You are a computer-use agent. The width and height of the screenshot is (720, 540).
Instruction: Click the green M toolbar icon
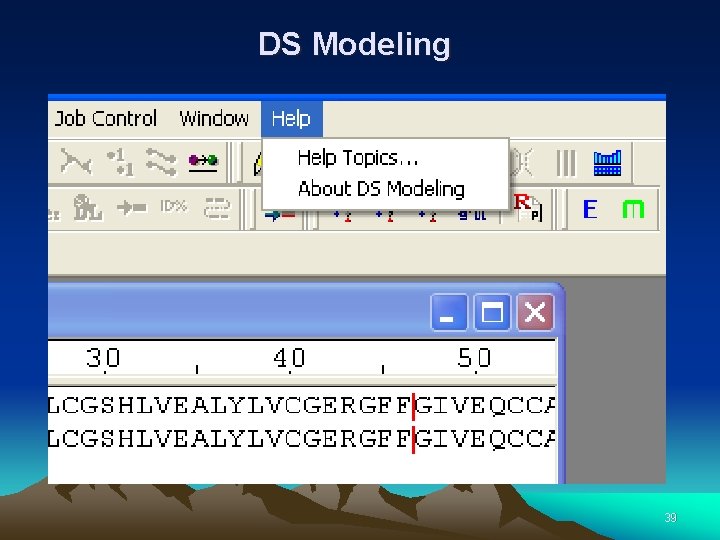pyautogui.click(x=633, y=209)
